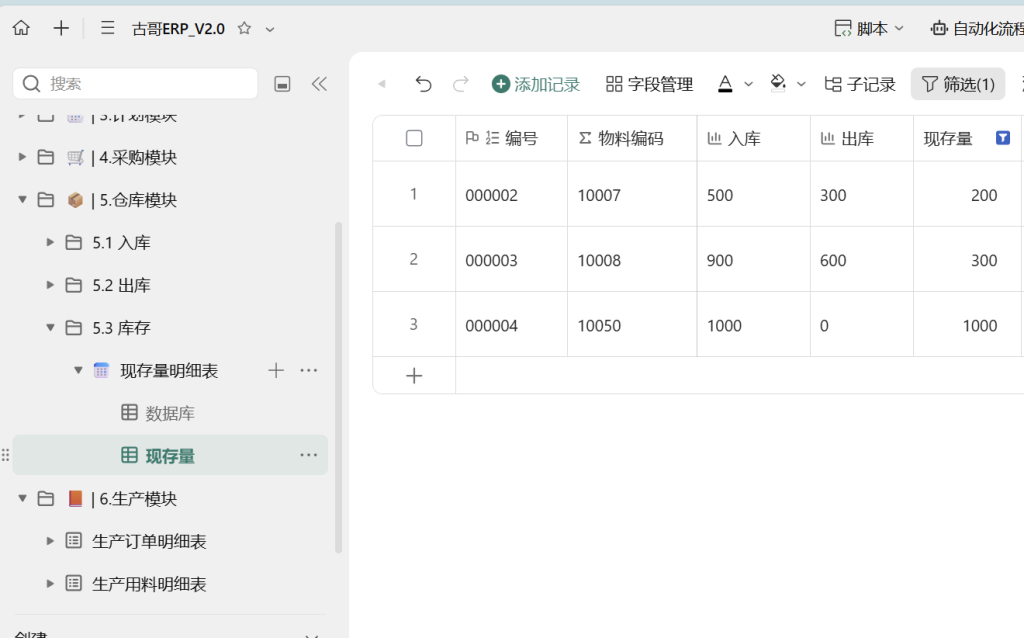Open 字段管理 field management

[650, 84]
